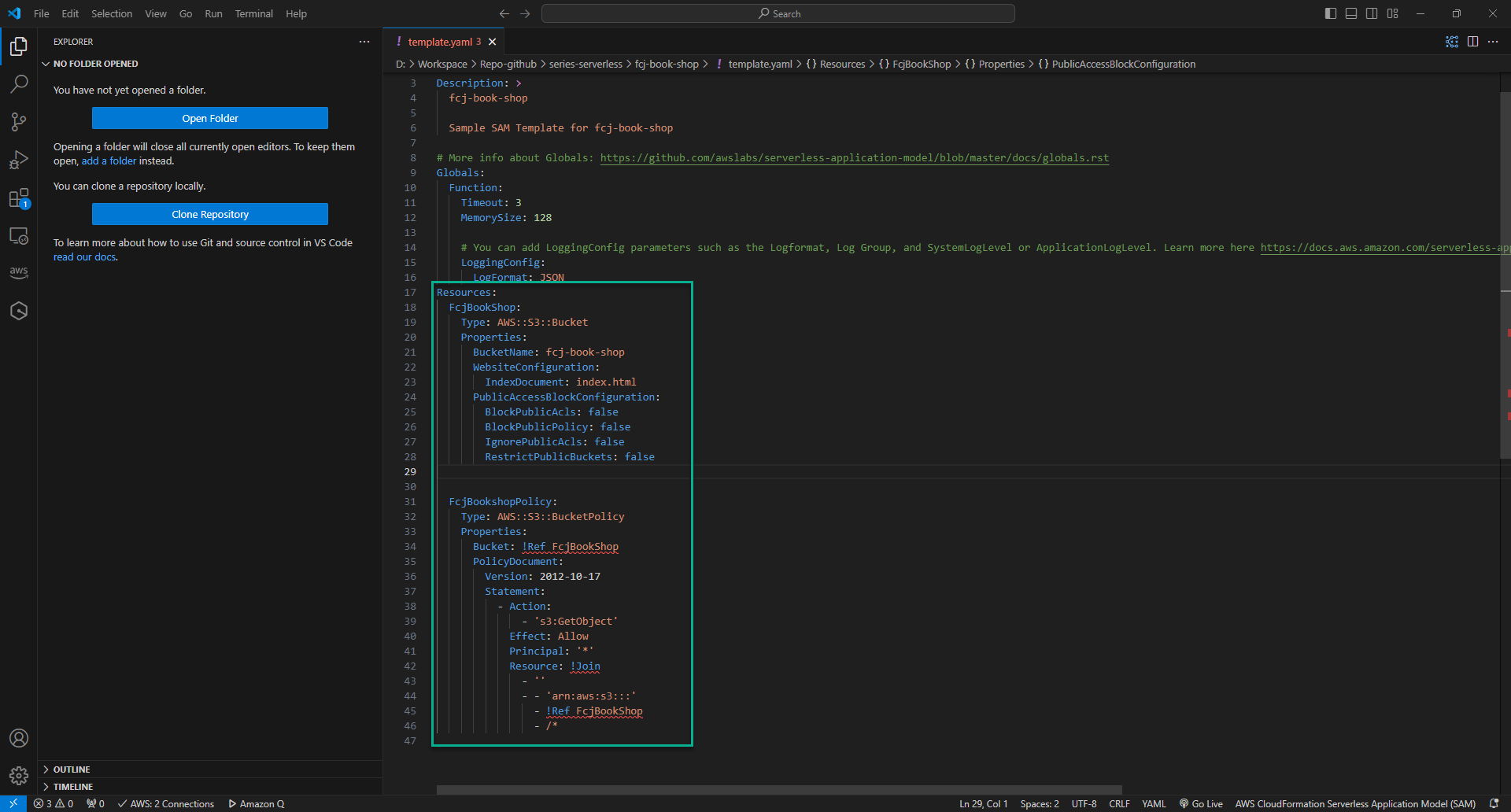Screen dimensions: 1511x812
Task: Collapse the No Folder Opened section
Action: click(x=210, y=64)
